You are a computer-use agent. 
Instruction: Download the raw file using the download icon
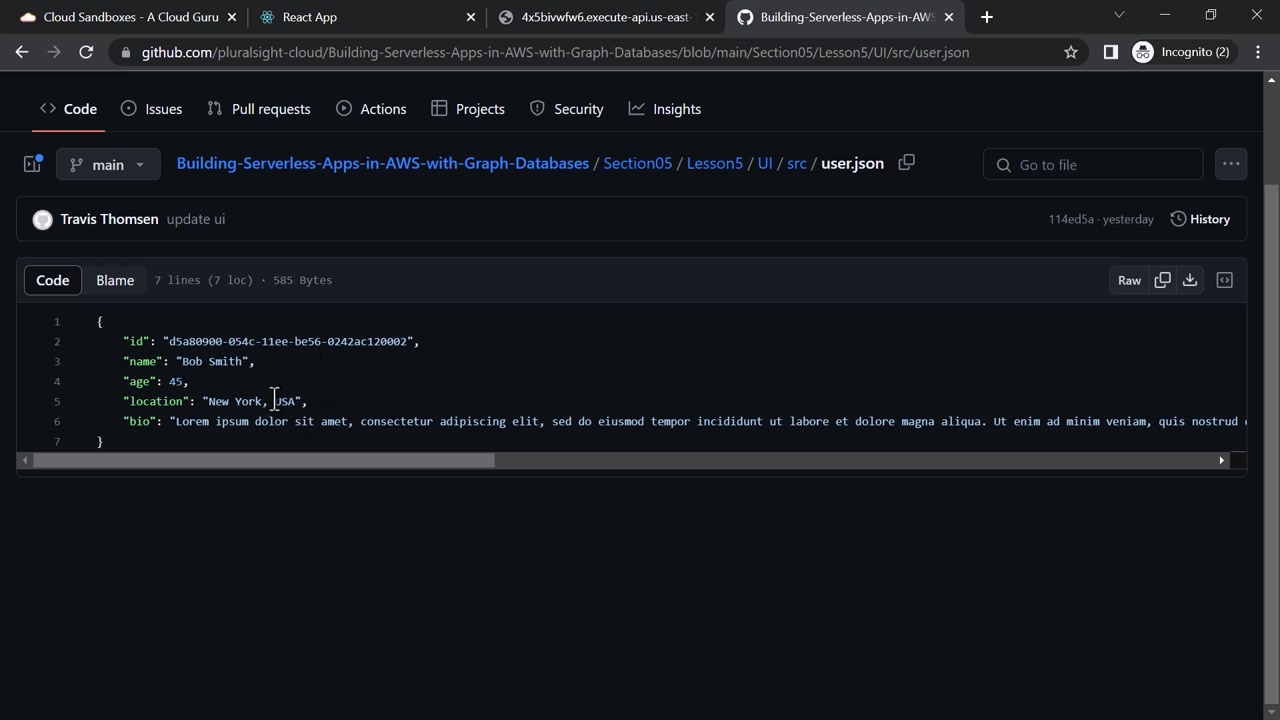pos(1190,280)
